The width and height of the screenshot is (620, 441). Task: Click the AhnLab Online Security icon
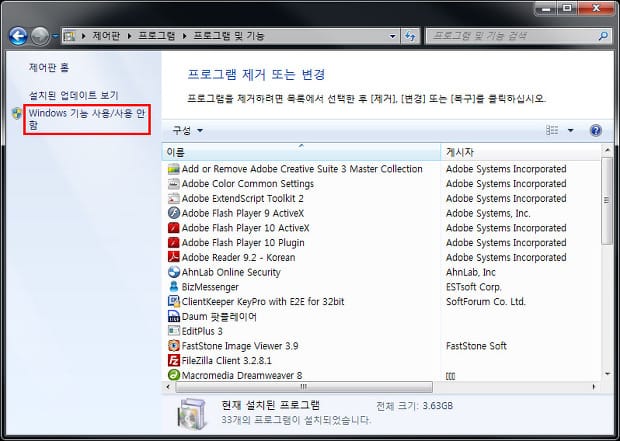pos(173,272)
